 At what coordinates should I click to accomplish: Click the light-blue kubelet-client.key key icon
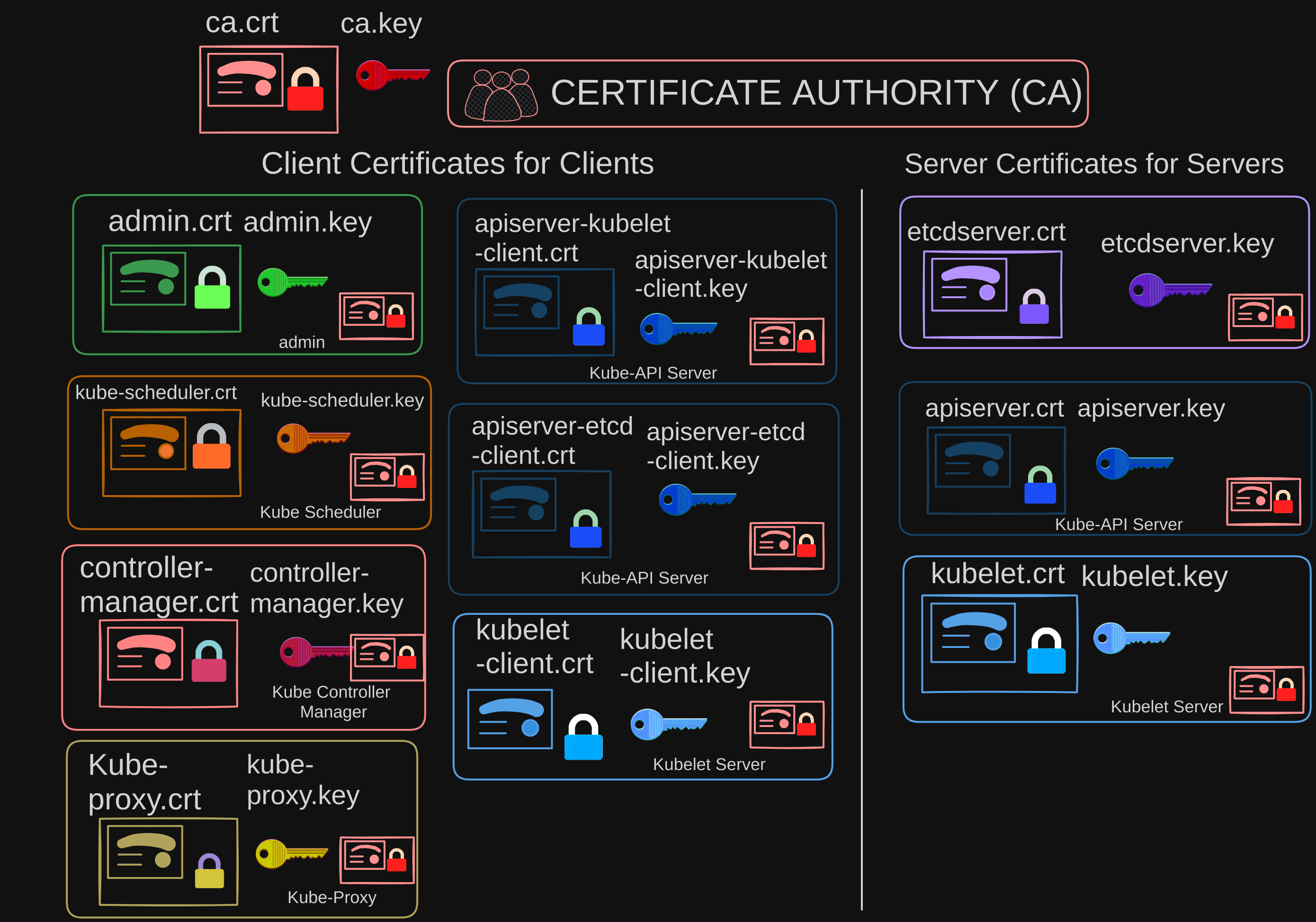click(x=668, y=724)
